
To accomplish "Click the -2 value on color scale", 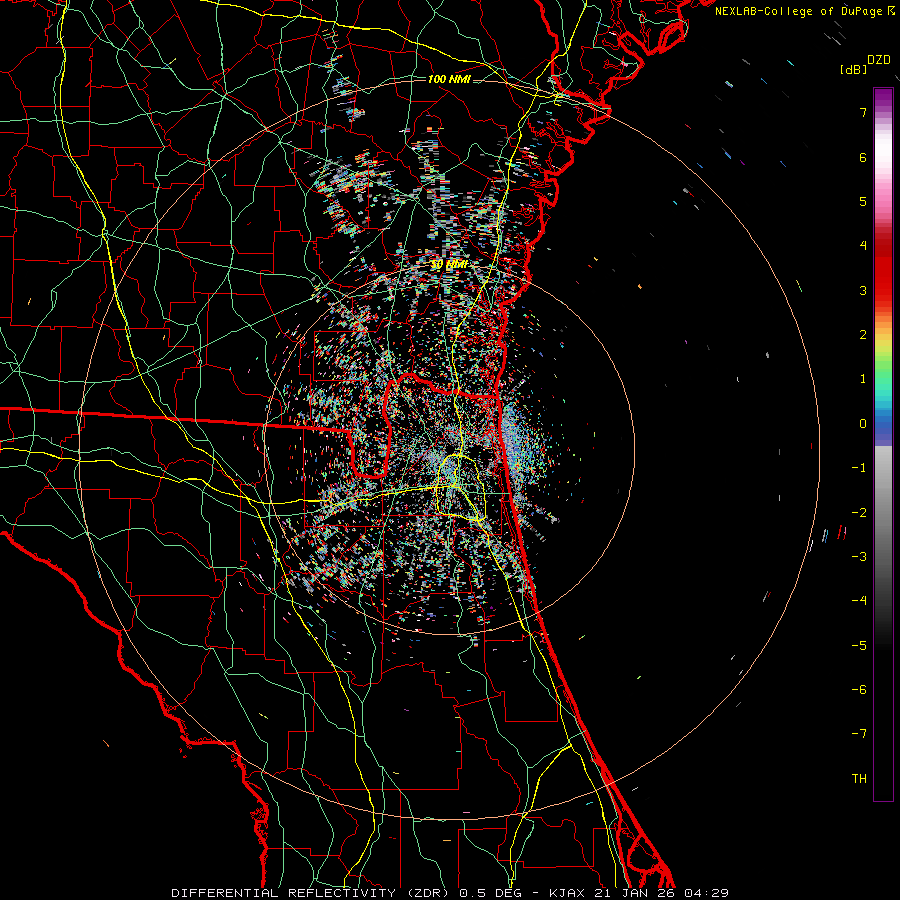I will coord(859,513).
